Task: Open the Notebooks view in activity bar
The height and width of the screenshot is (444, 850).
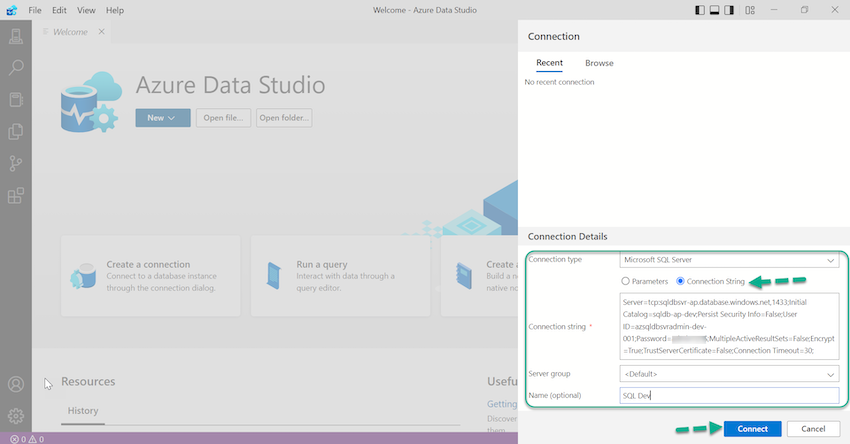Action: (15, 100)
